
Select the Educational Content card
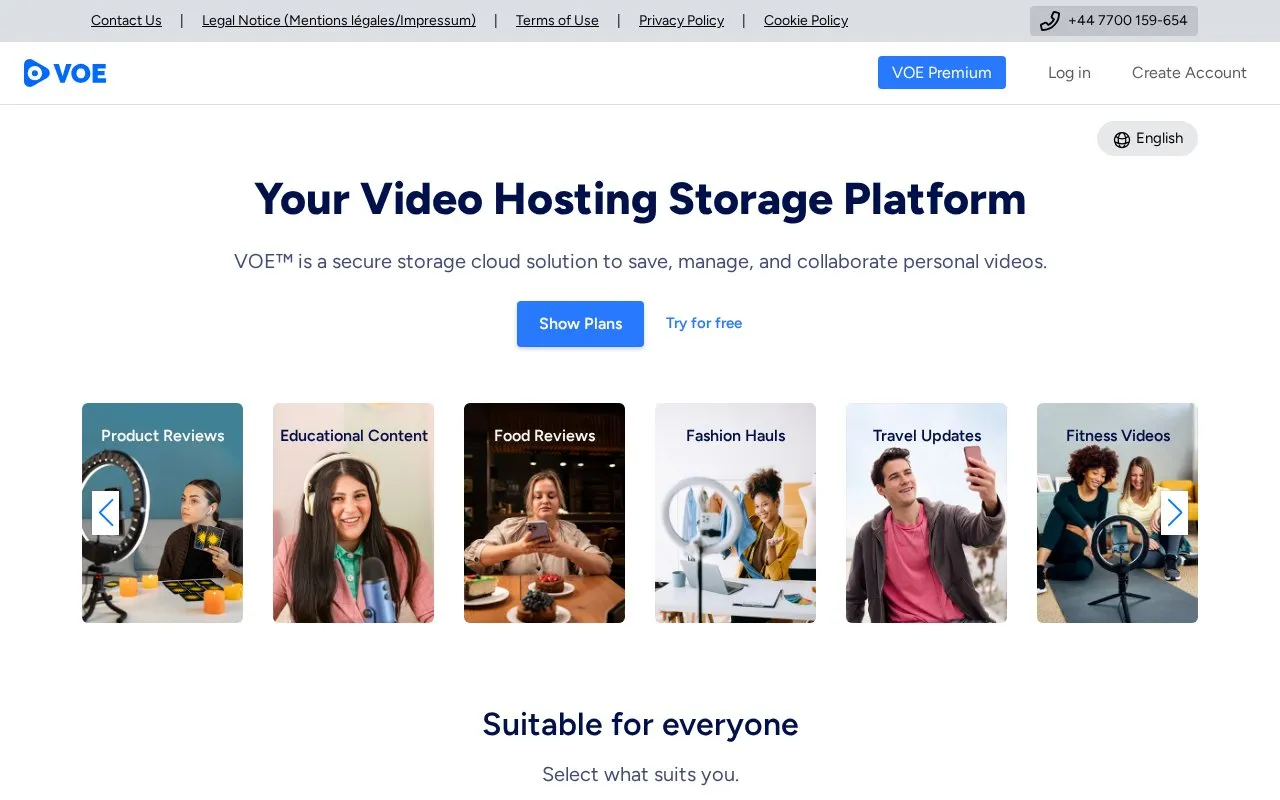pyautogui.click(x=353, y=513)
